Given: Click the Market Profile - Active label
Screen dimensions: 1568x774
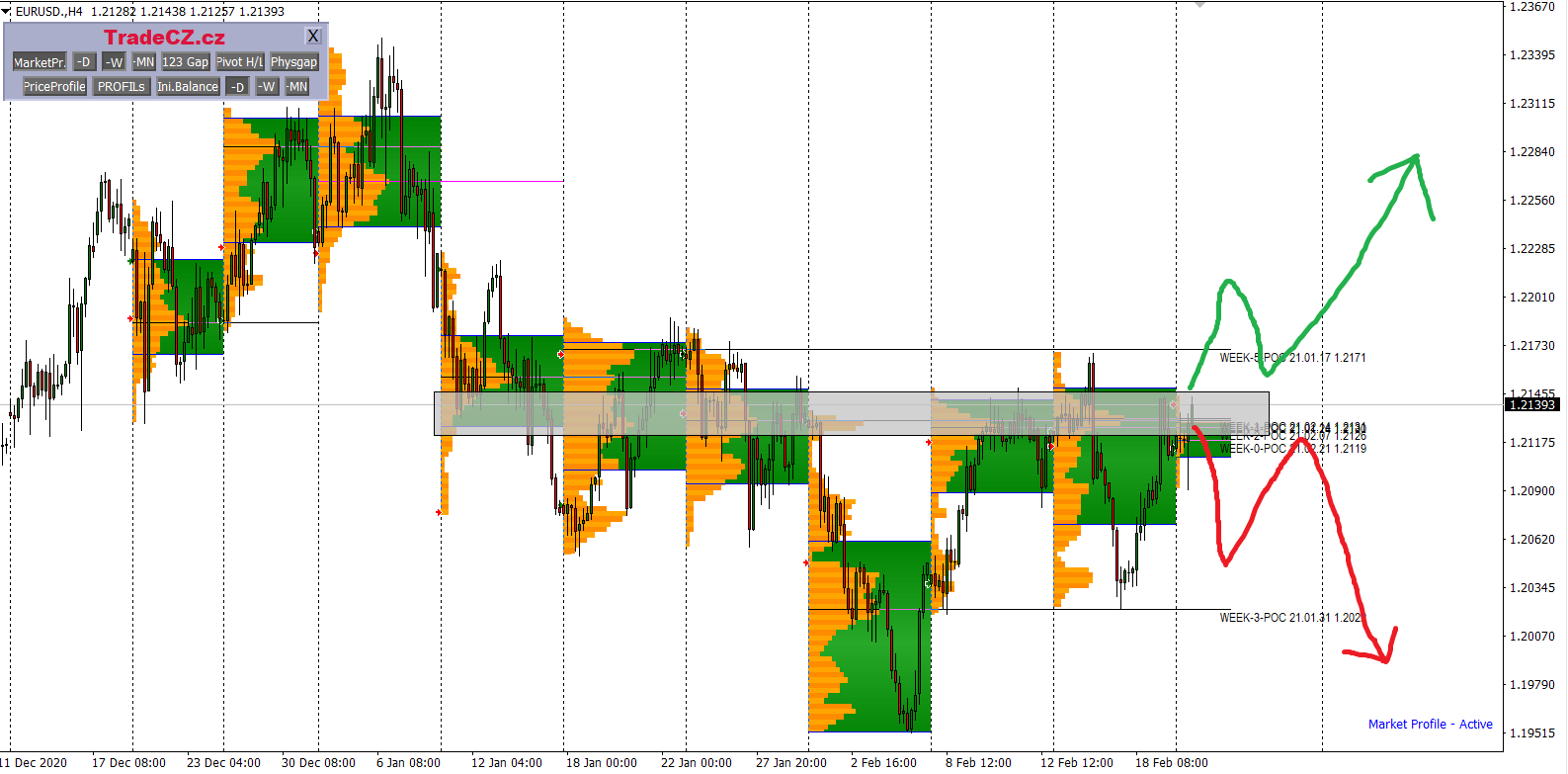Looking at the screenshot, I should 1430,725.
